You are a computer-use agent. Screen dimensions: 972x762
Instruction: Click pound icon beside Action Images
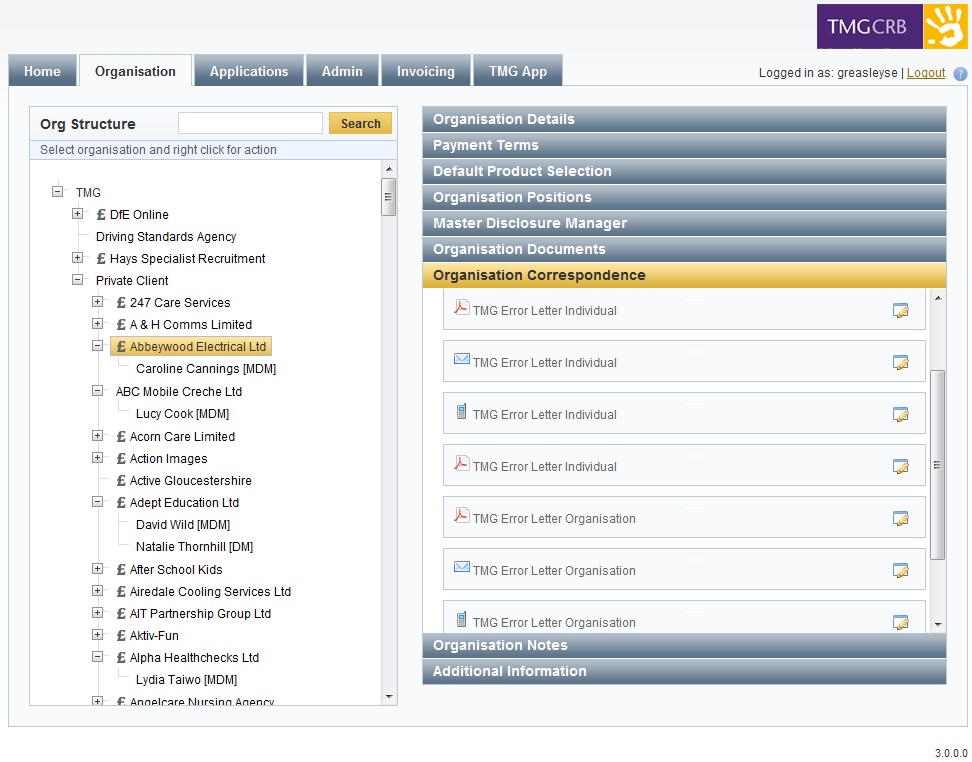(x=121, y=459)
